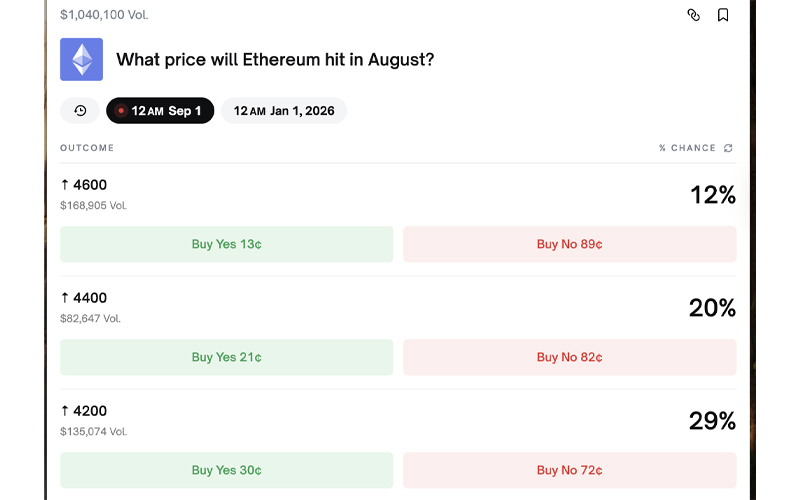
Task: Open the ↑ 4600 outcome row
Action: pos(398,194)
